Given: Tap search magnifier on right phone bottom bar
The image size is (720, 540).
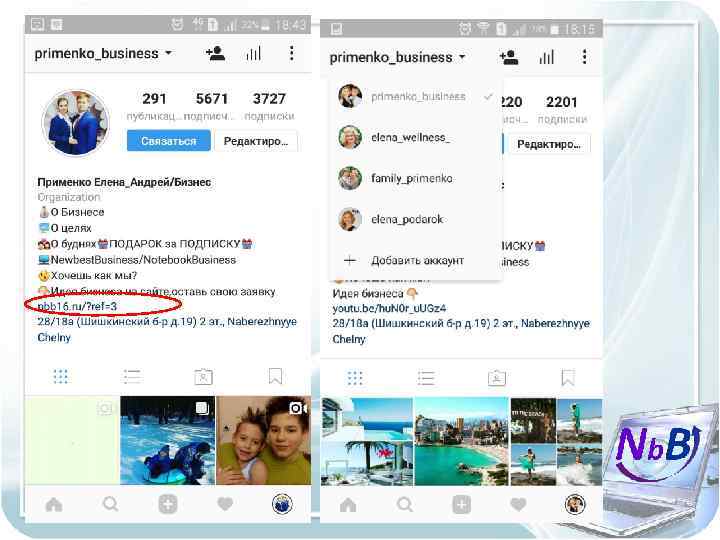Looking at the screenshot, I should pos(405,505).
